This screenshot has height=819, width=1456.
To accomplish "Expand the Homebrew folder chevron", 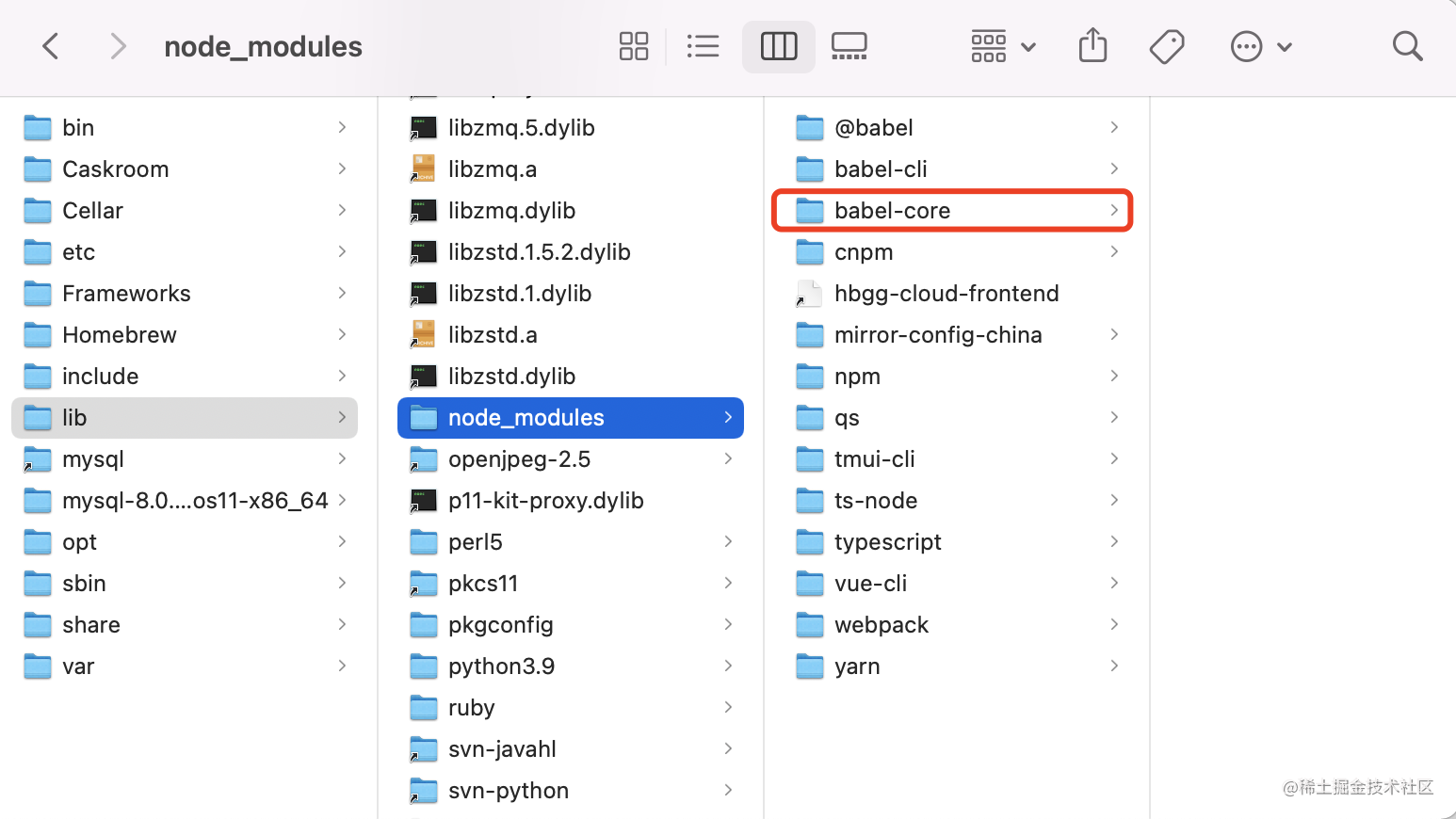I will coord(342,334).
